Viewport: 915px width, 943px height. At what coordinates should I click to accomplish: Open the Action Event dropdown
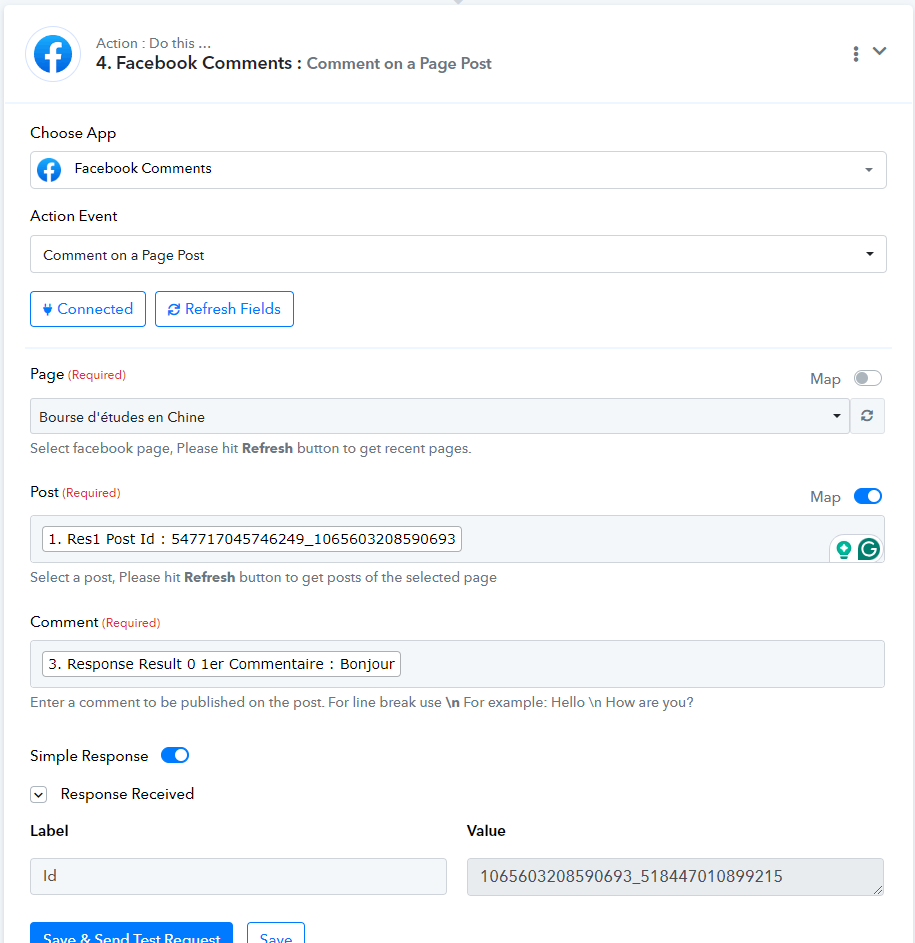pyautogui.click(x=458, y=254)
